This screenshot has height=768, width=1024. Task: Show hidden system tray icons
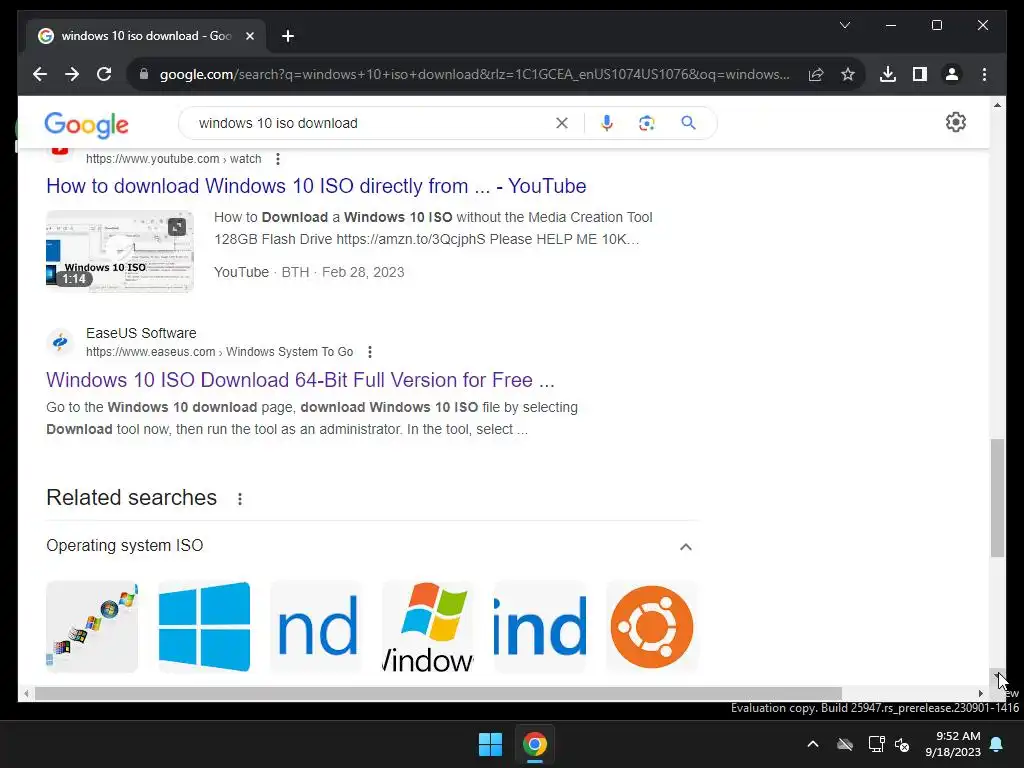812,744
